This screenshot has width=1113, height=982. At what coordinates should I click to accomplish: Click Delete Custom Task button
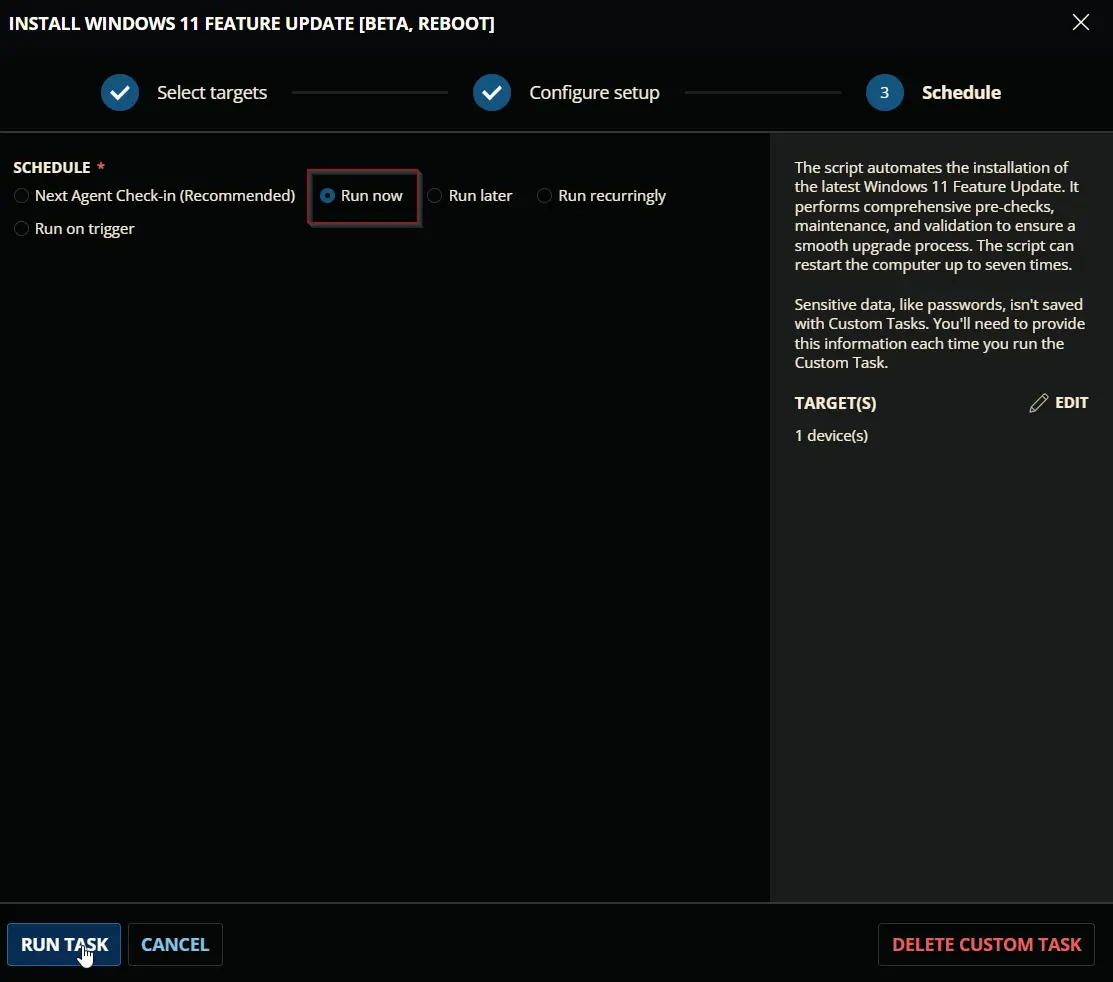pyautogui.click(x=986, y=944)
